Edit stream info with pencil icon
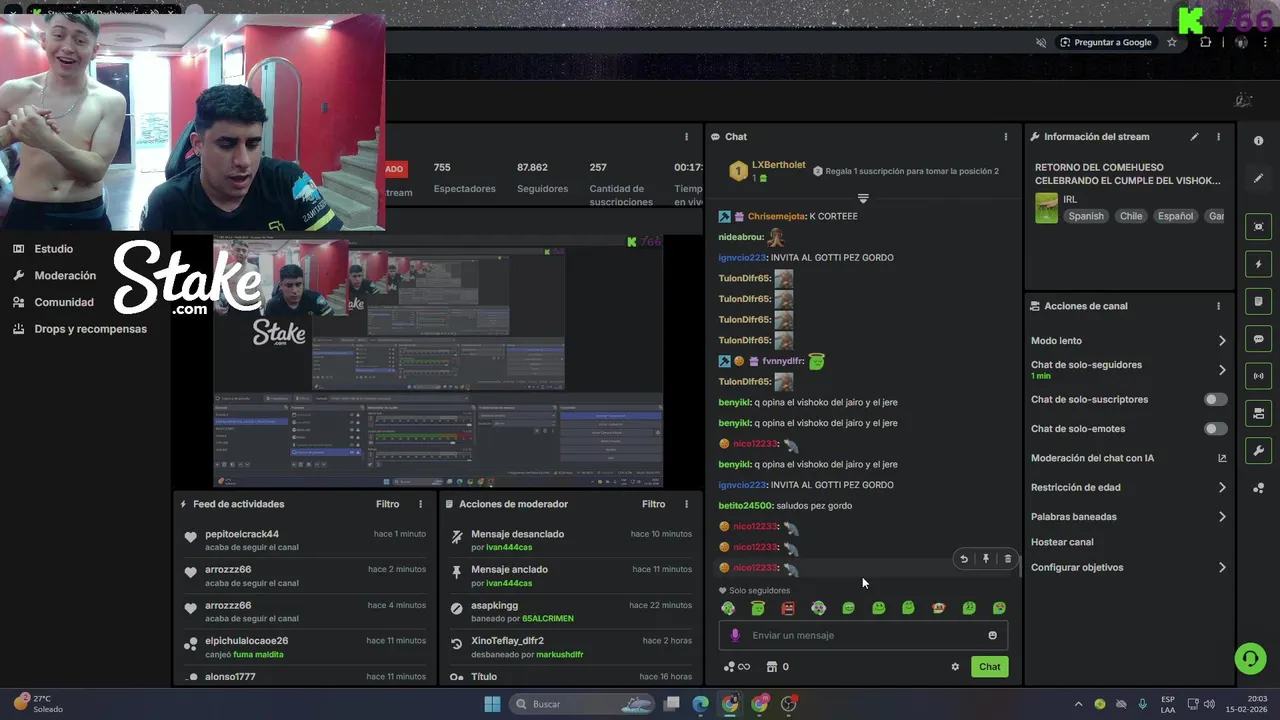1280x720 pixels. 1194,137
